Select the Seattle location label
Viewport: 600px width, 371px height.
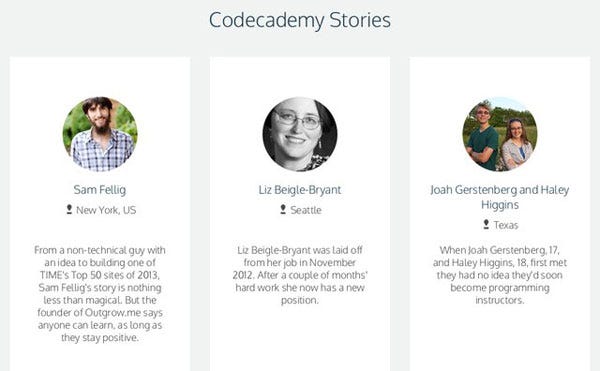(x=306, y=210)
